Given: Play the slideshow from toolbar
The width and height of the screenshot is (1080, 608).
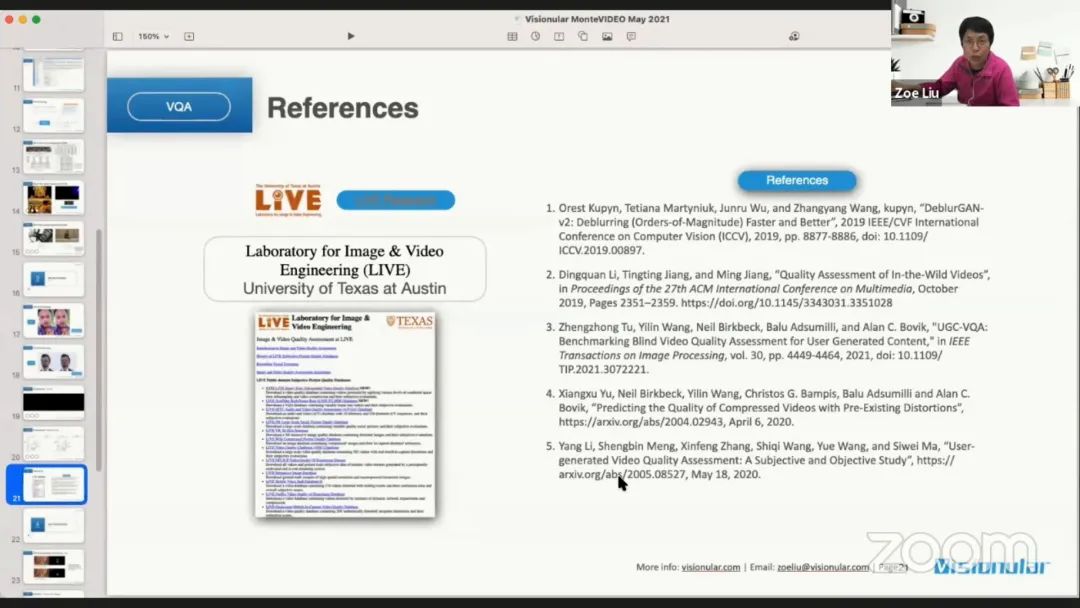Looking at the screenshot, I should [x=351, y=36].
